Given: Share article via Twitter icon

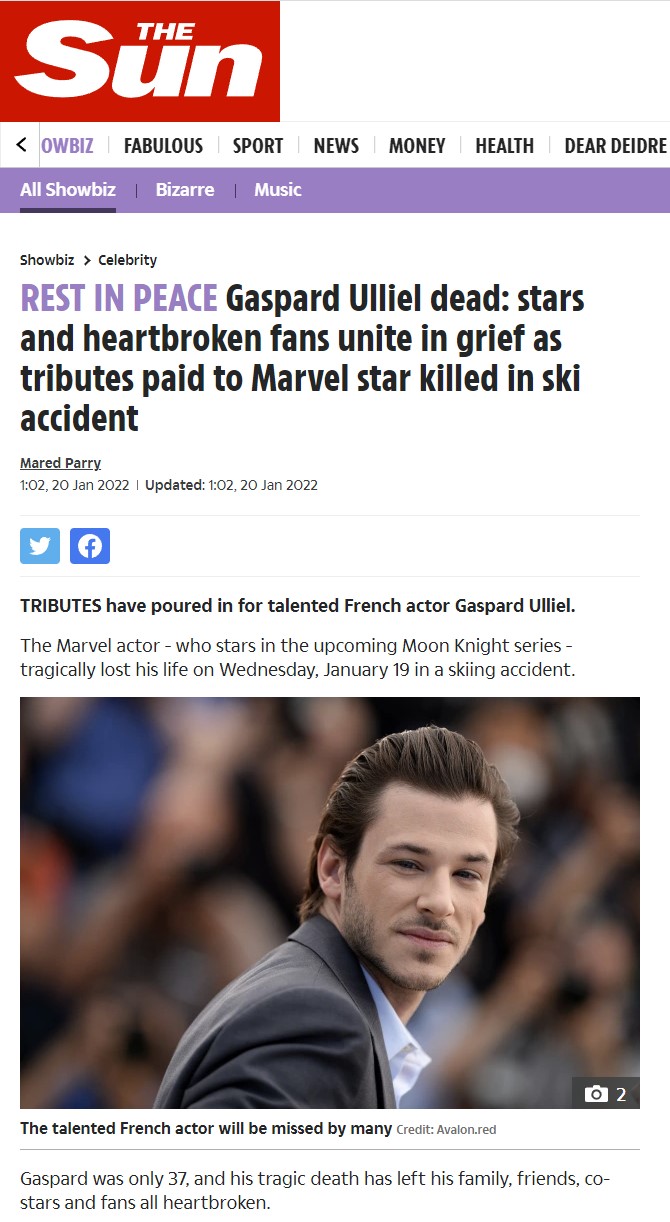Looking at the screenshot, I should 40,546.
